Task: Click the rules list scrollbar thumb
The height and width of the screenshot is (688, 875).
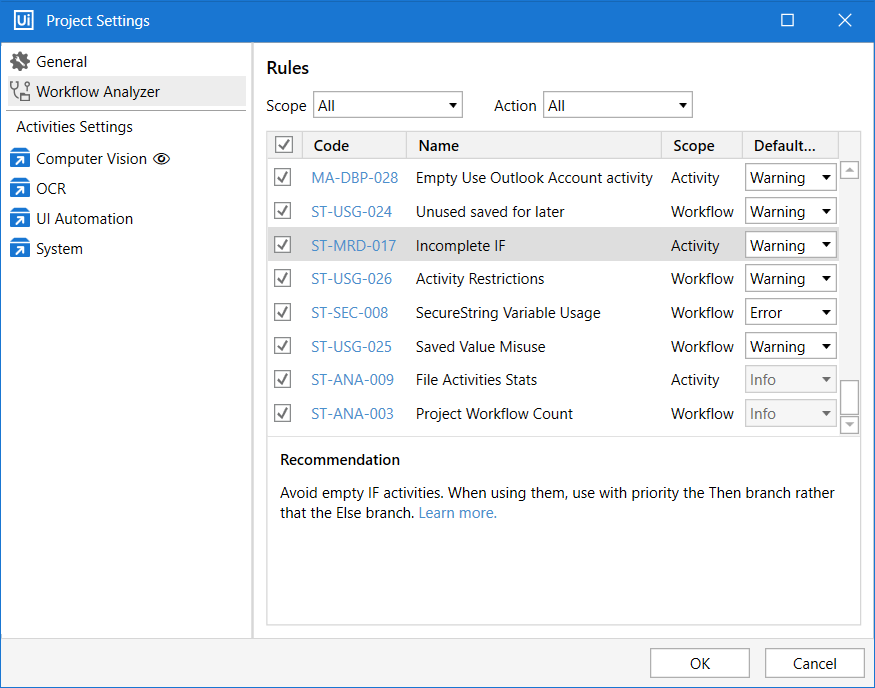Action: click(849, 397)
